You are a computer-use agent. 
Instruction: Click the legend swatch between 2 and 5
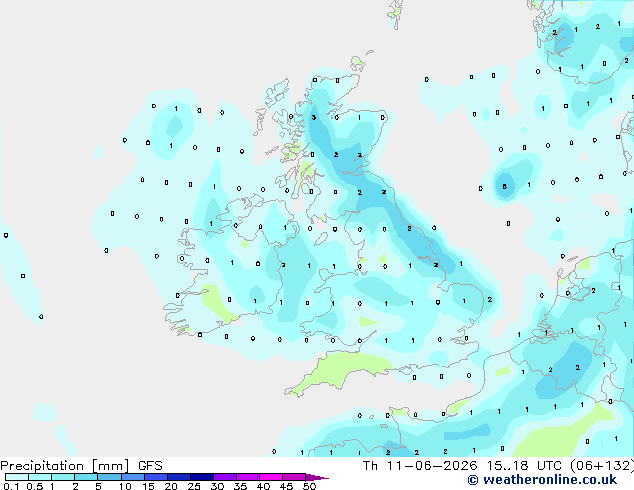(x=86, y=477)
